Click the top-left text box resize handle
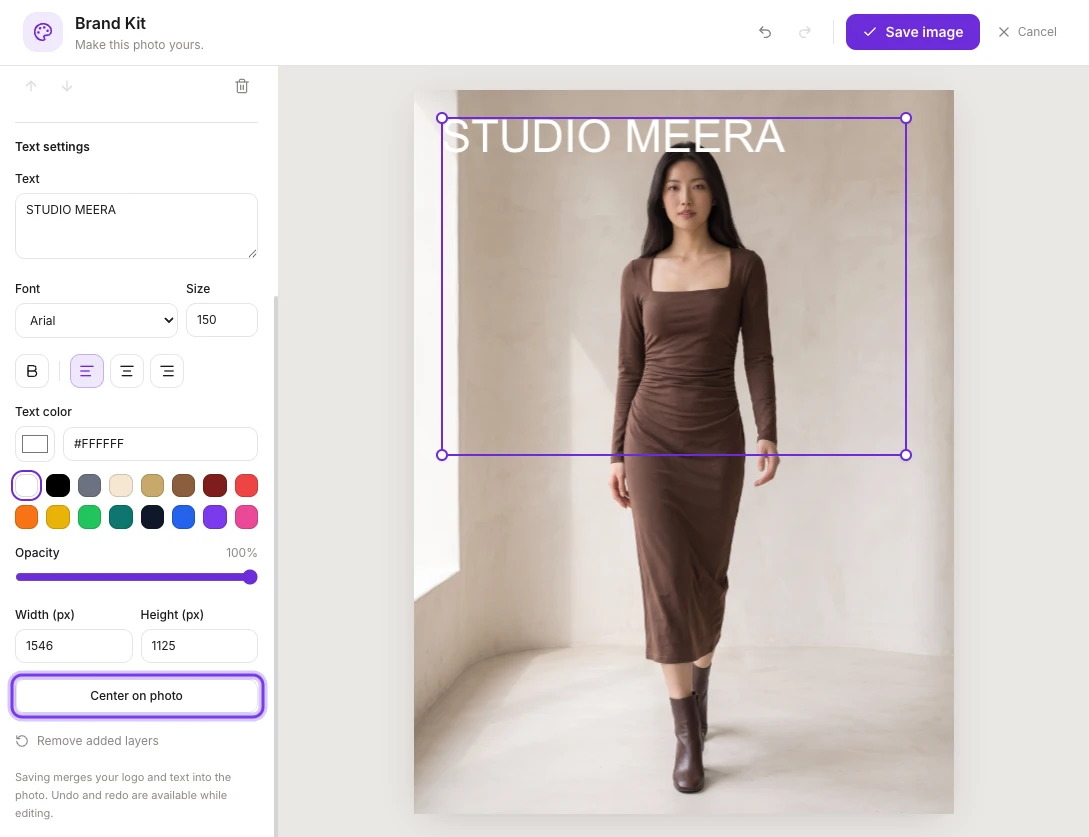This screenshot has height=837, width=1089. (442, 118)
